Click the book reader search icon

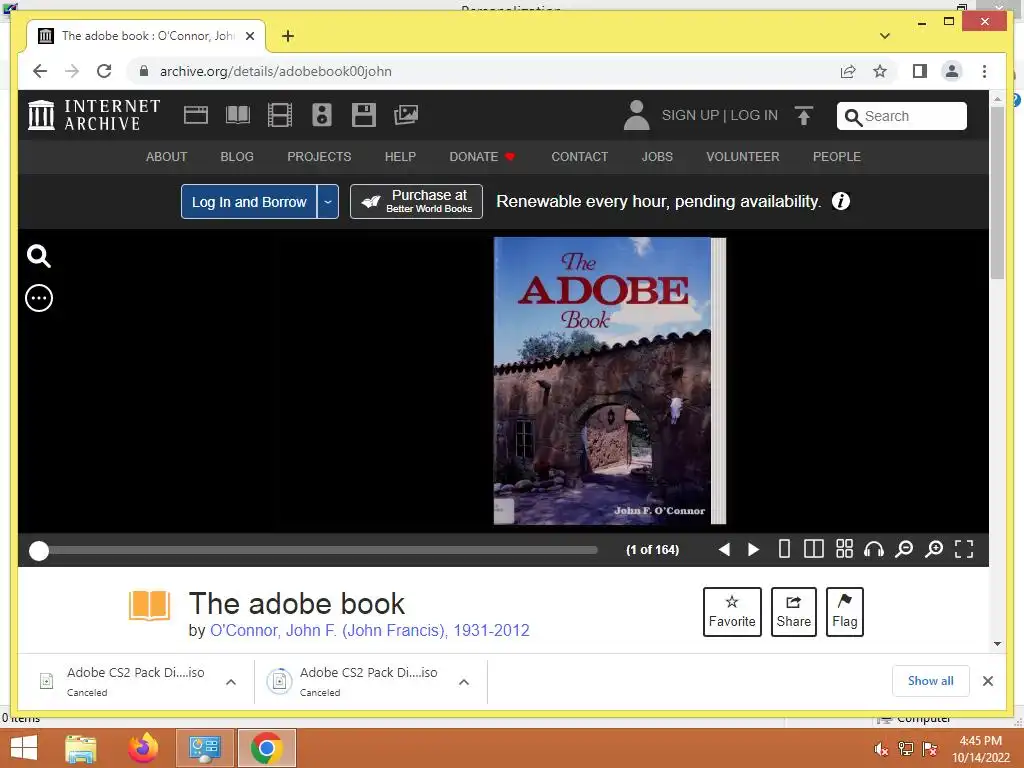coord(39,257)
